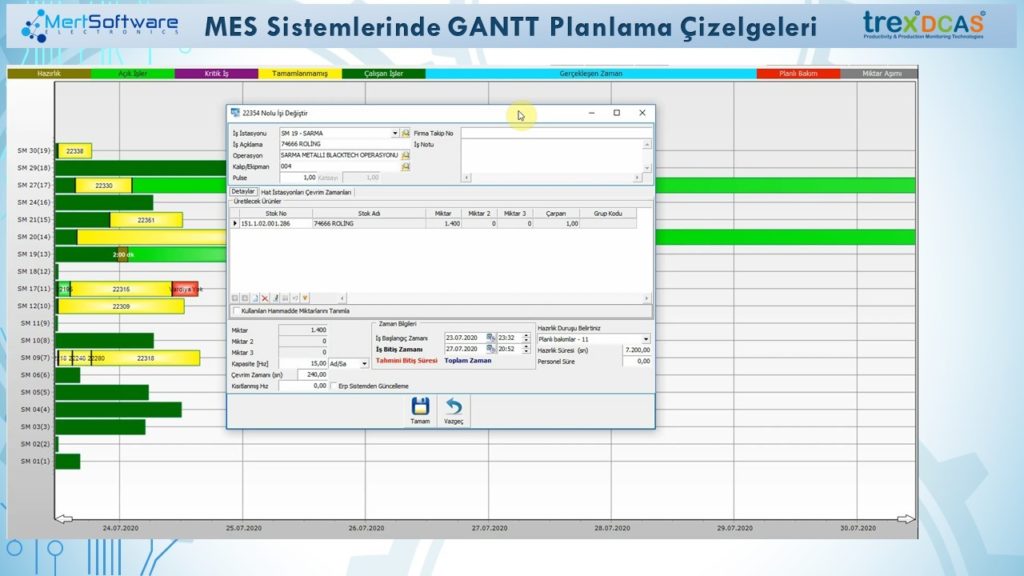Click lookup icon beside İş İstasyonu field
The image size is (1024, 576).
pos(407,133)
